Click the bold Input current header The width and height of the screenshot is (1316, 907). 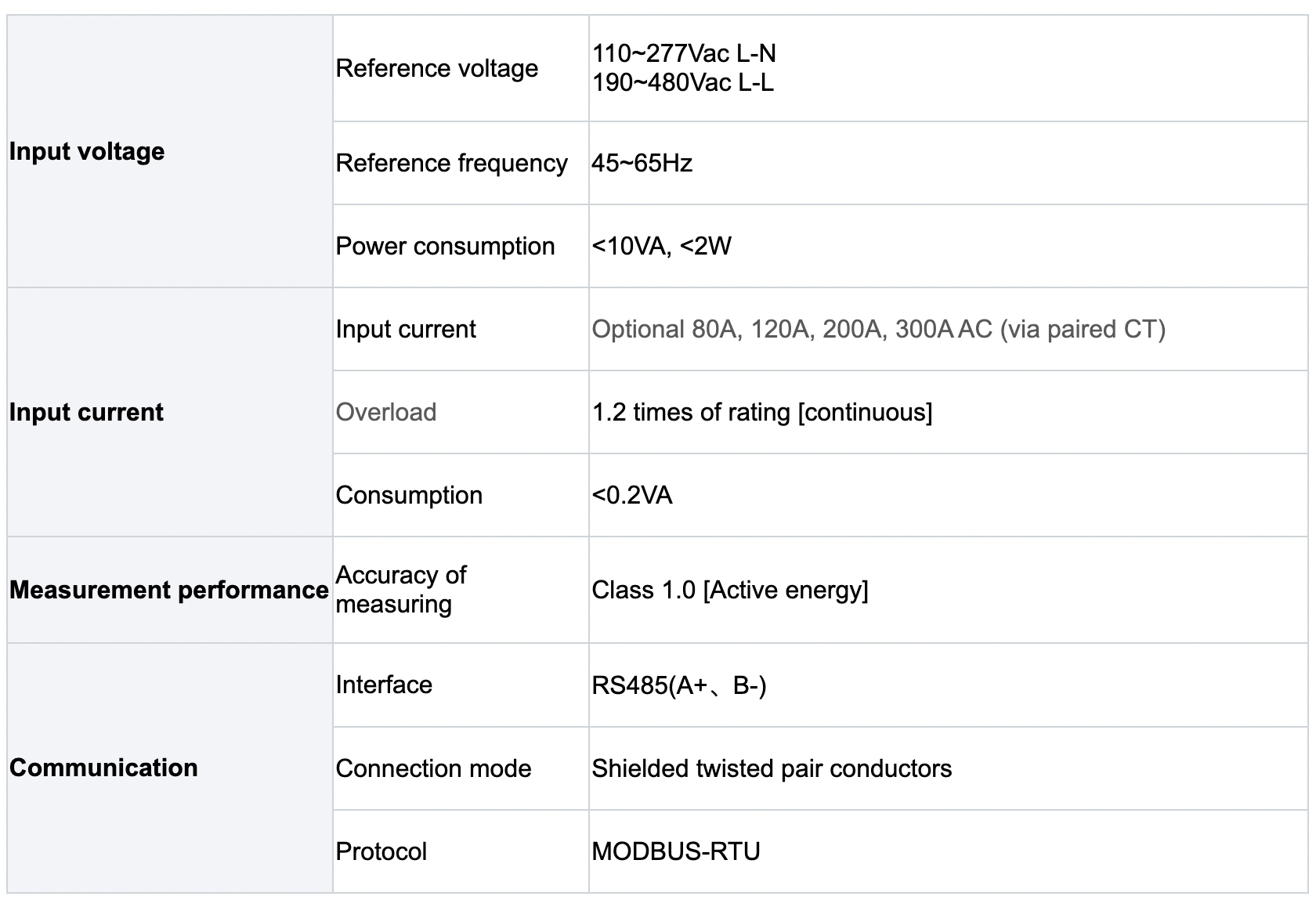pyautogui.click(x=86, y=412)
